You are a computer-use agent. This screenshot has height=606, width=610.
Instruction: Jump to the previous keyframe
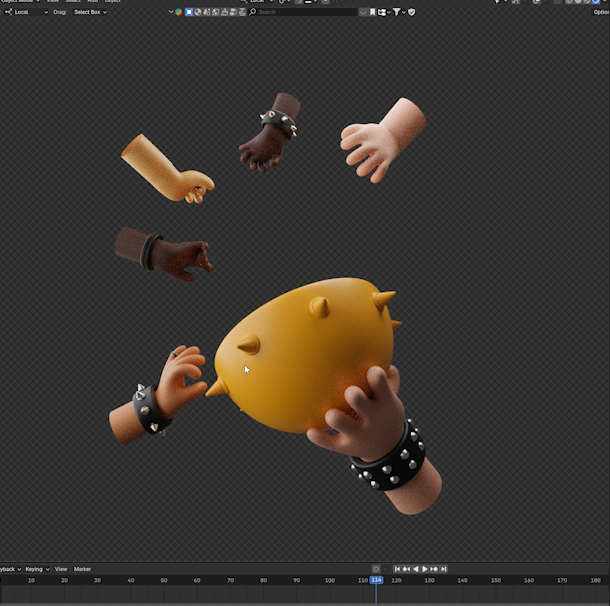pos(407,569)
